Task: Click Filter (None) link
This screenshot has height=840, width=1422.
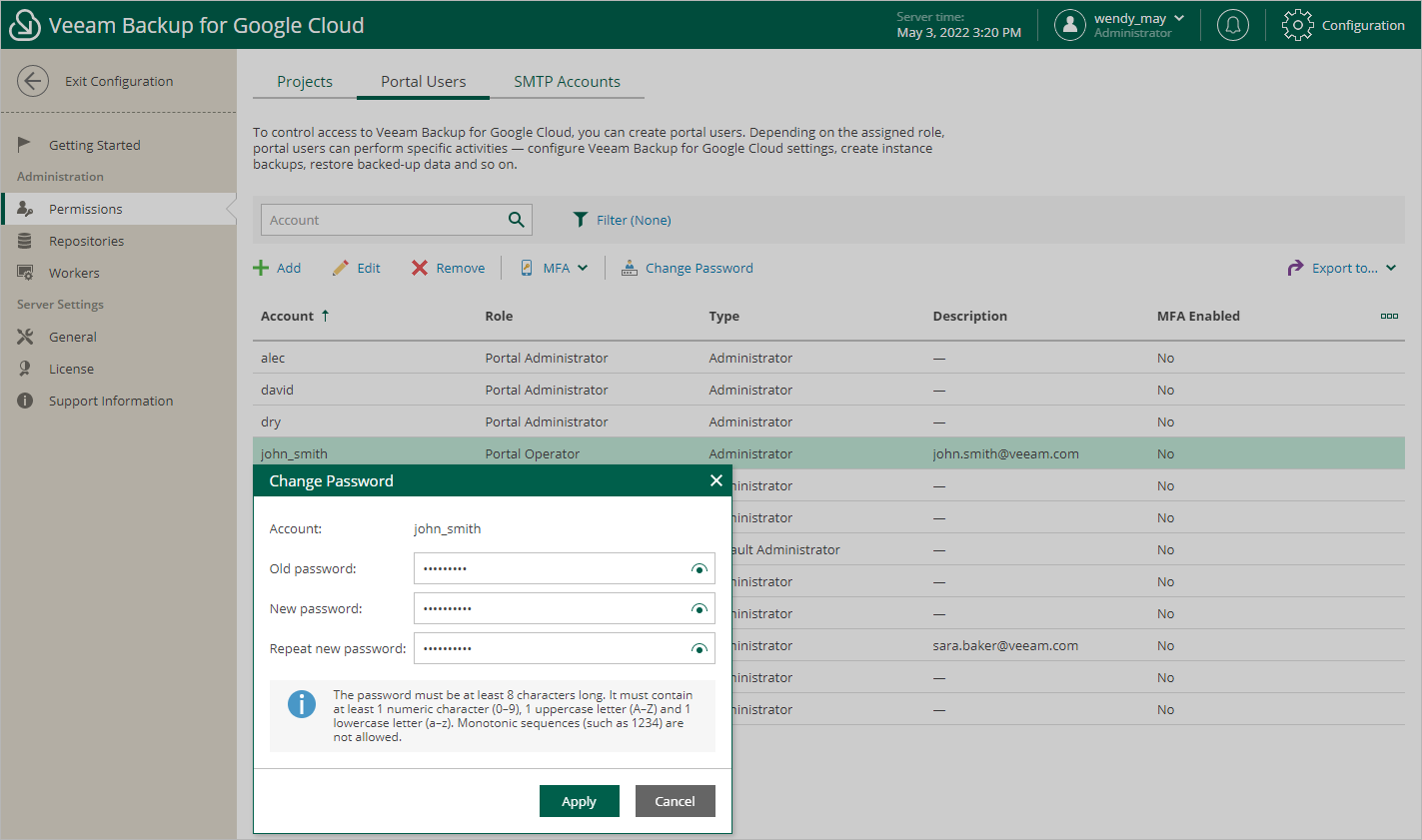Action: pos(634,220)
